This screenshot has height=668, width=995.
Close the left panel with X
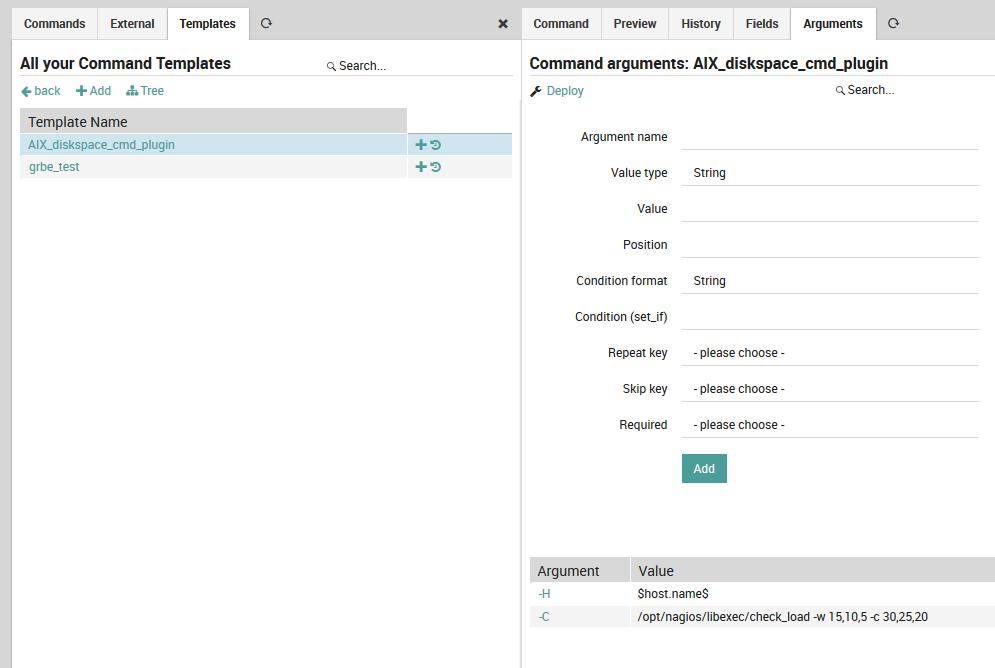pyautogui.click(x=503, y=24)
